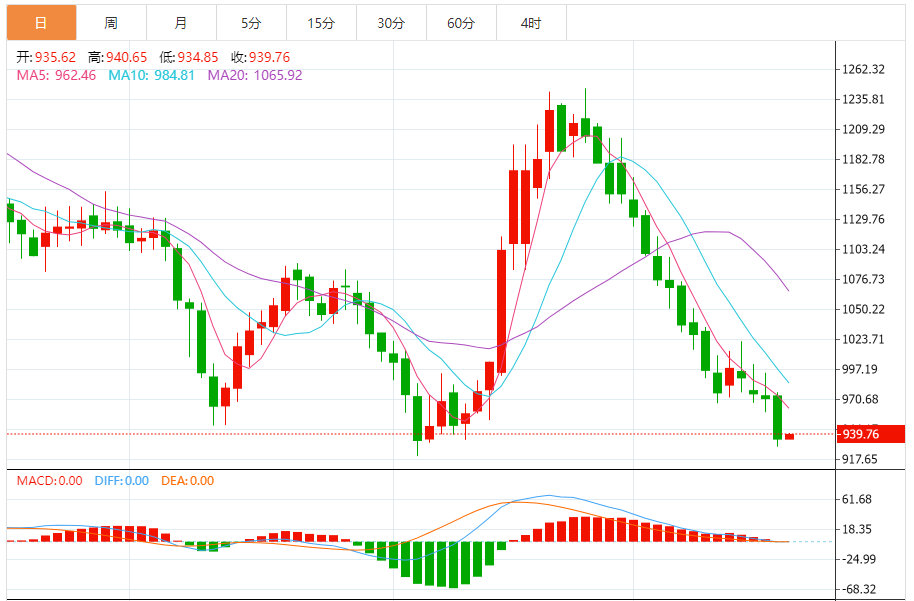Click the 1209.29 price axis label

(863, 129)
